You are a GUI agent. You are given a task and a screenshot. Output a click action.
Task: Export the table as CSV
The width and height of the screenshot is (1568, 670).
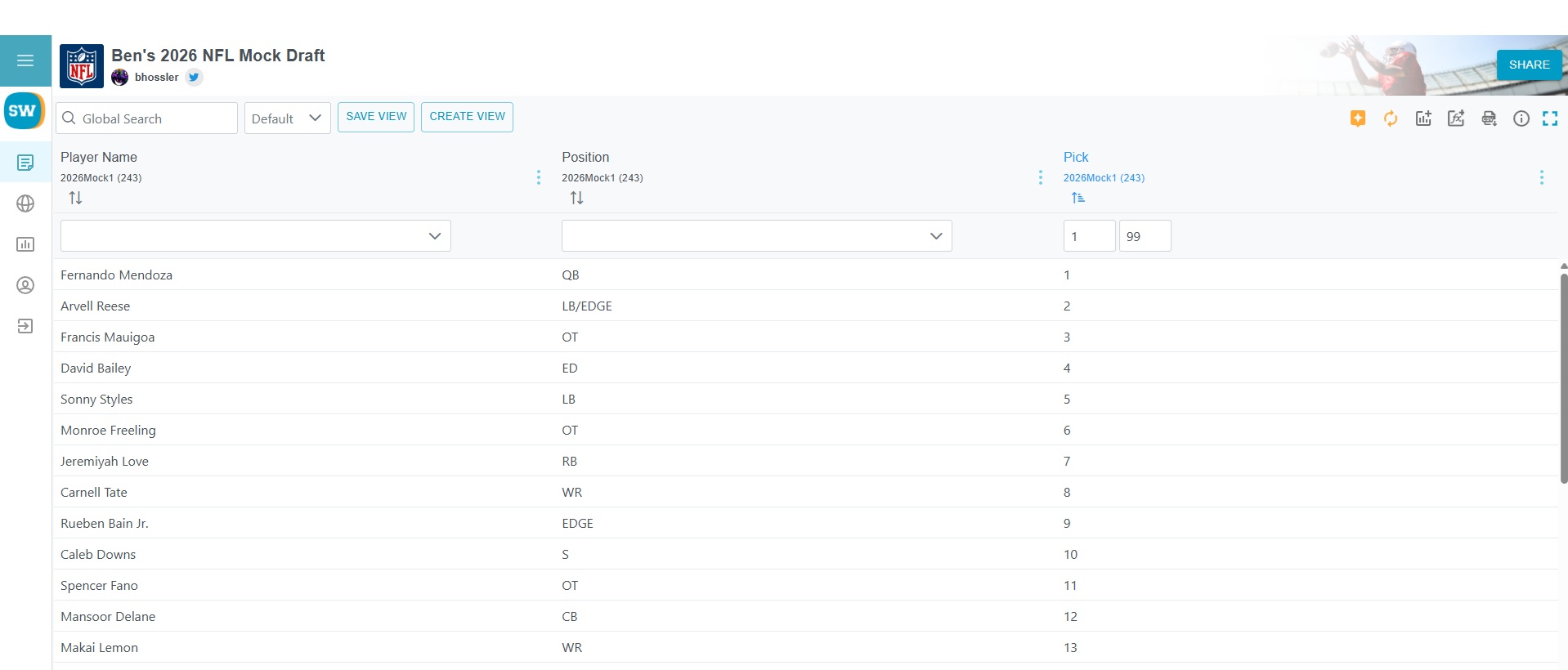pyautogui.click(x=1489, y=118)
